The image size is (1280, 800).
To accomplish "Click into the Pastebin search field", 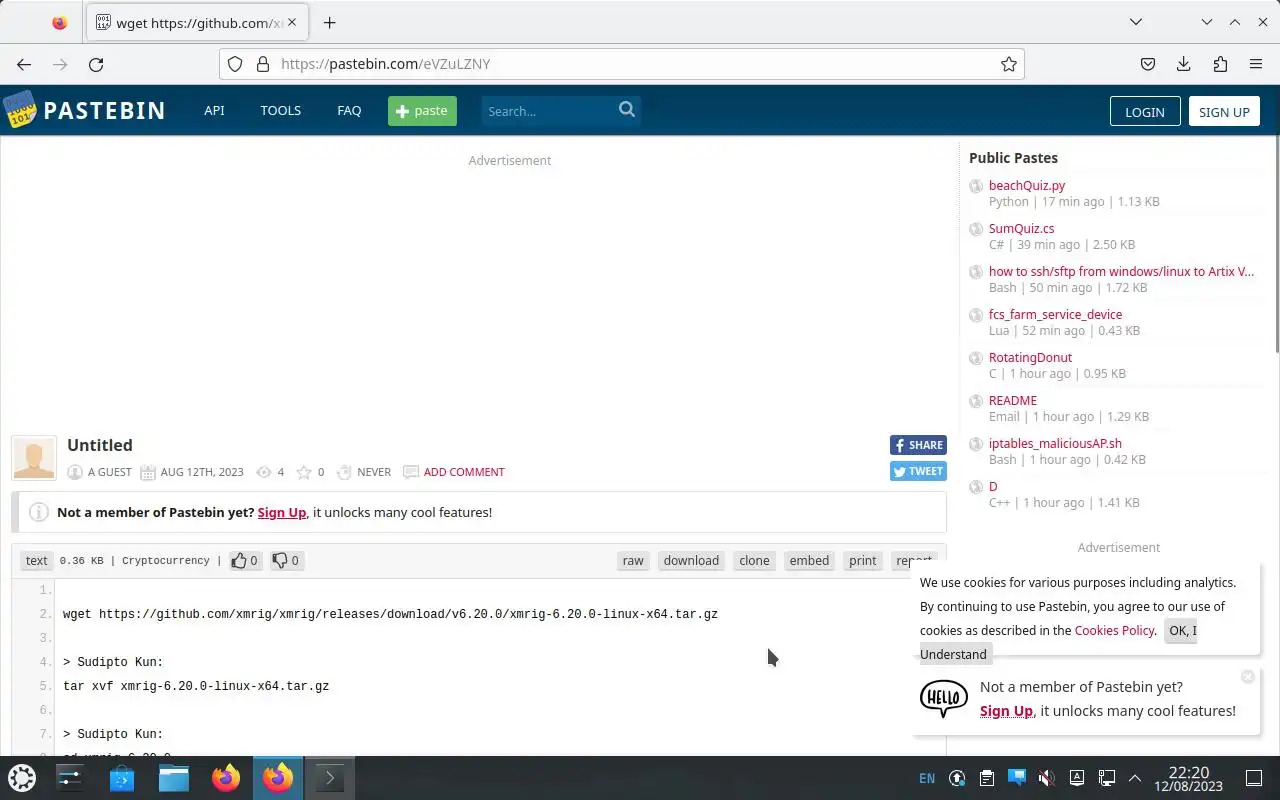I will pyautogui.click(x=548, y=111).
